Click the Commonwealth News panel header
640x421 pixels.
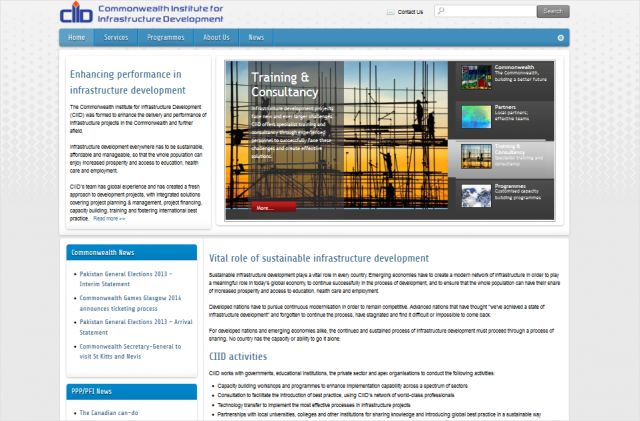pos(131,252)
